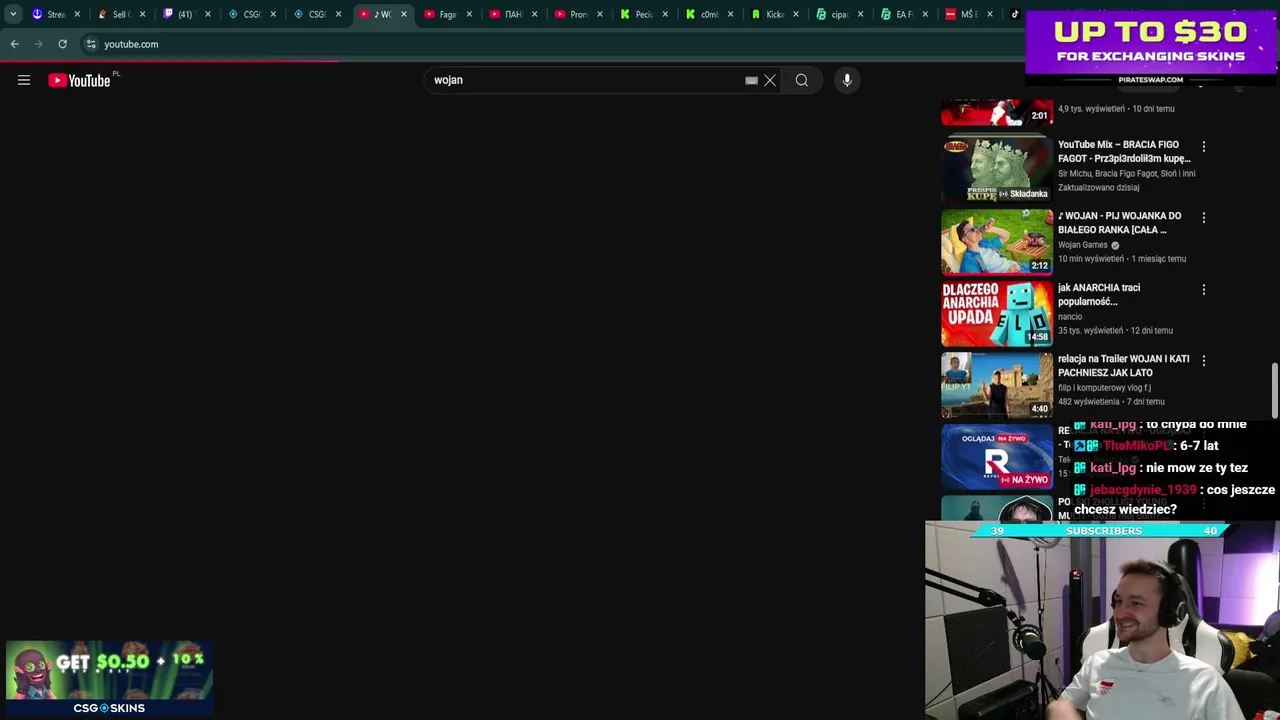Open 'YouTube Mix – BRACIA FIGO FAGOT' title
The image size is (1280, 720).
click(x=1124, y=152)
